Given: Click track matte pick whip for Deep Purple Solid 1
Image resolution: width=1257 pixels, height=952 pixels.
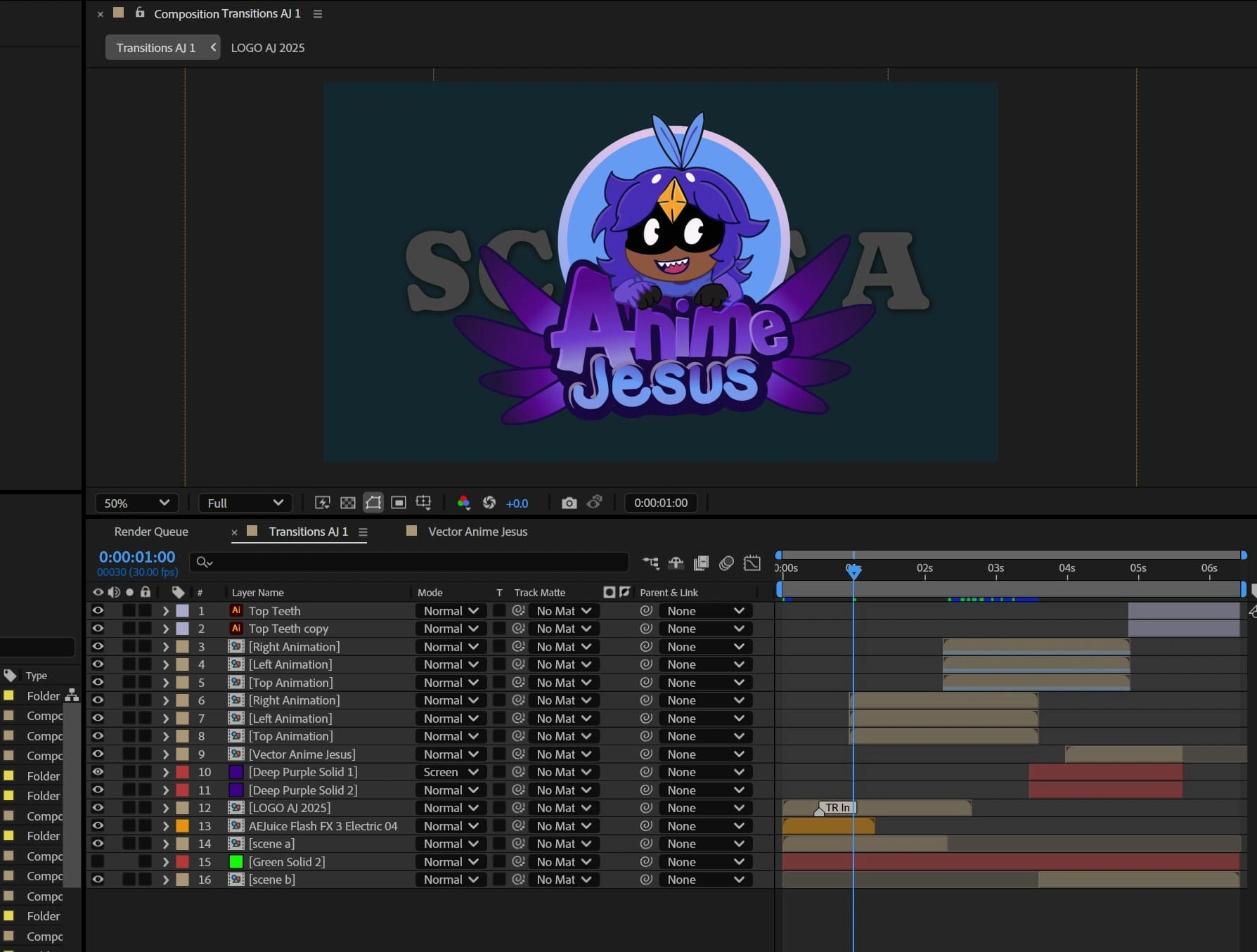Looking at the screenshot, I should pos(519,771).
